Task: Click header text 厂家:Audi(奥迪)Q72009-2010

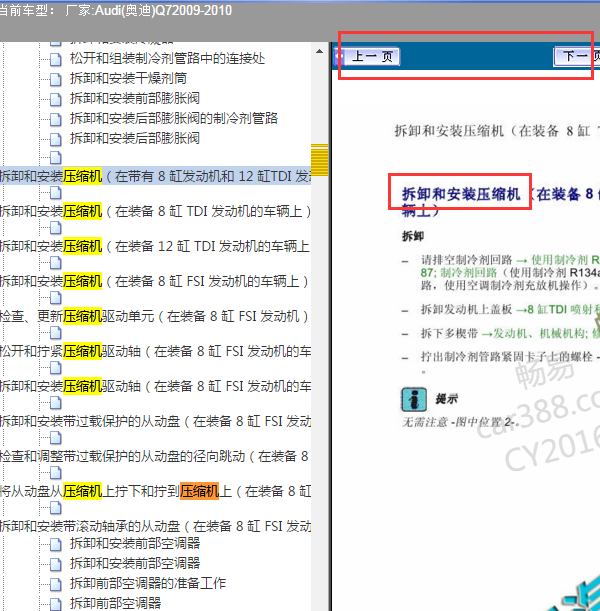Action: pos(148,11)
